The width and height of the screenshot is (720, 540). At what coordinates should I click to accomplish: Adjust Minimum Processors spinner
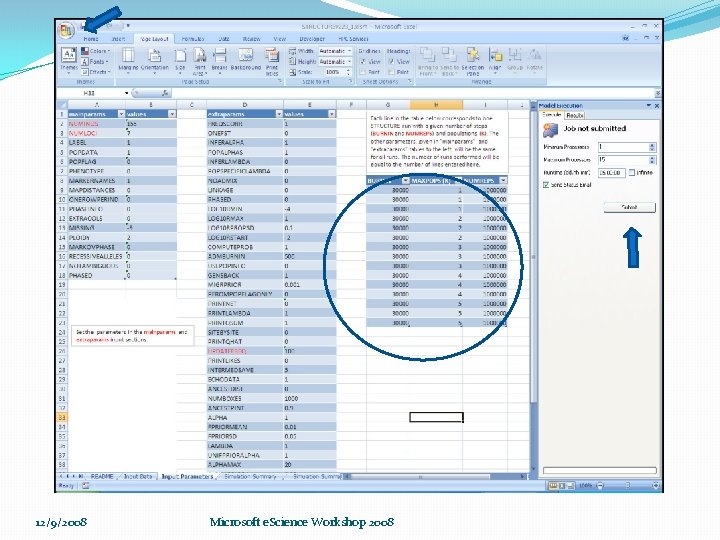coord(652,147)
